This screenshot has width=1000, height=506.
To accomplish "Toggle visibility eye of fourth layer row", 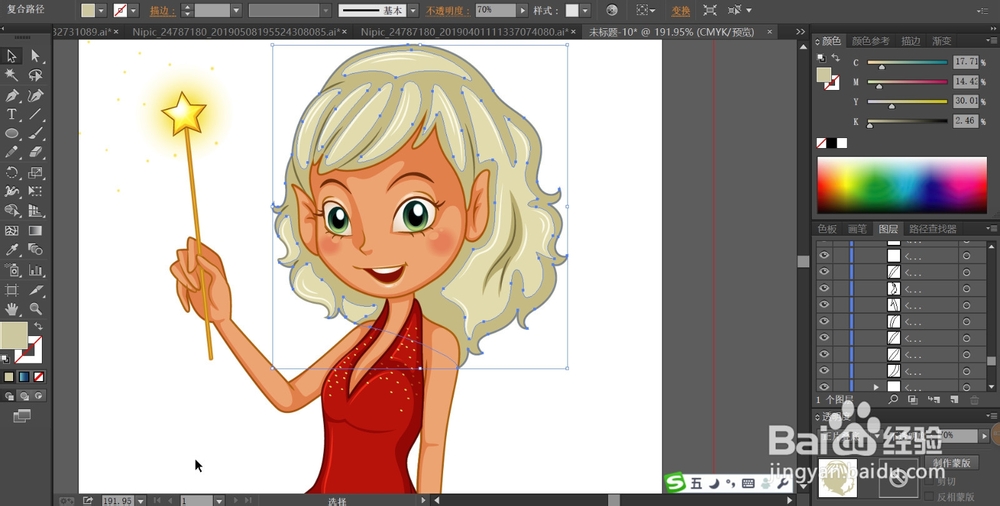I will tap(824, 305).
